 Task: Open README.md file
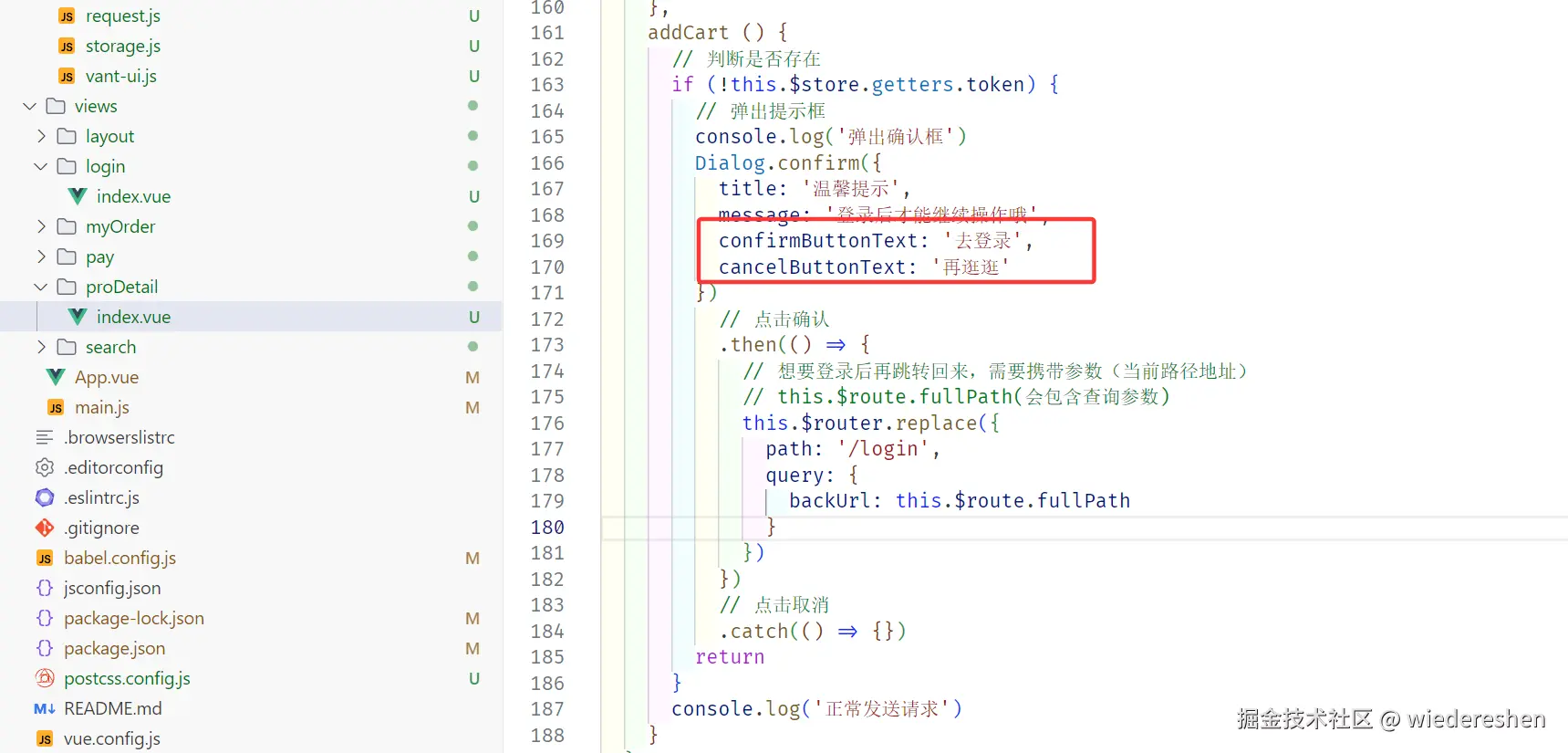point(113,708)
